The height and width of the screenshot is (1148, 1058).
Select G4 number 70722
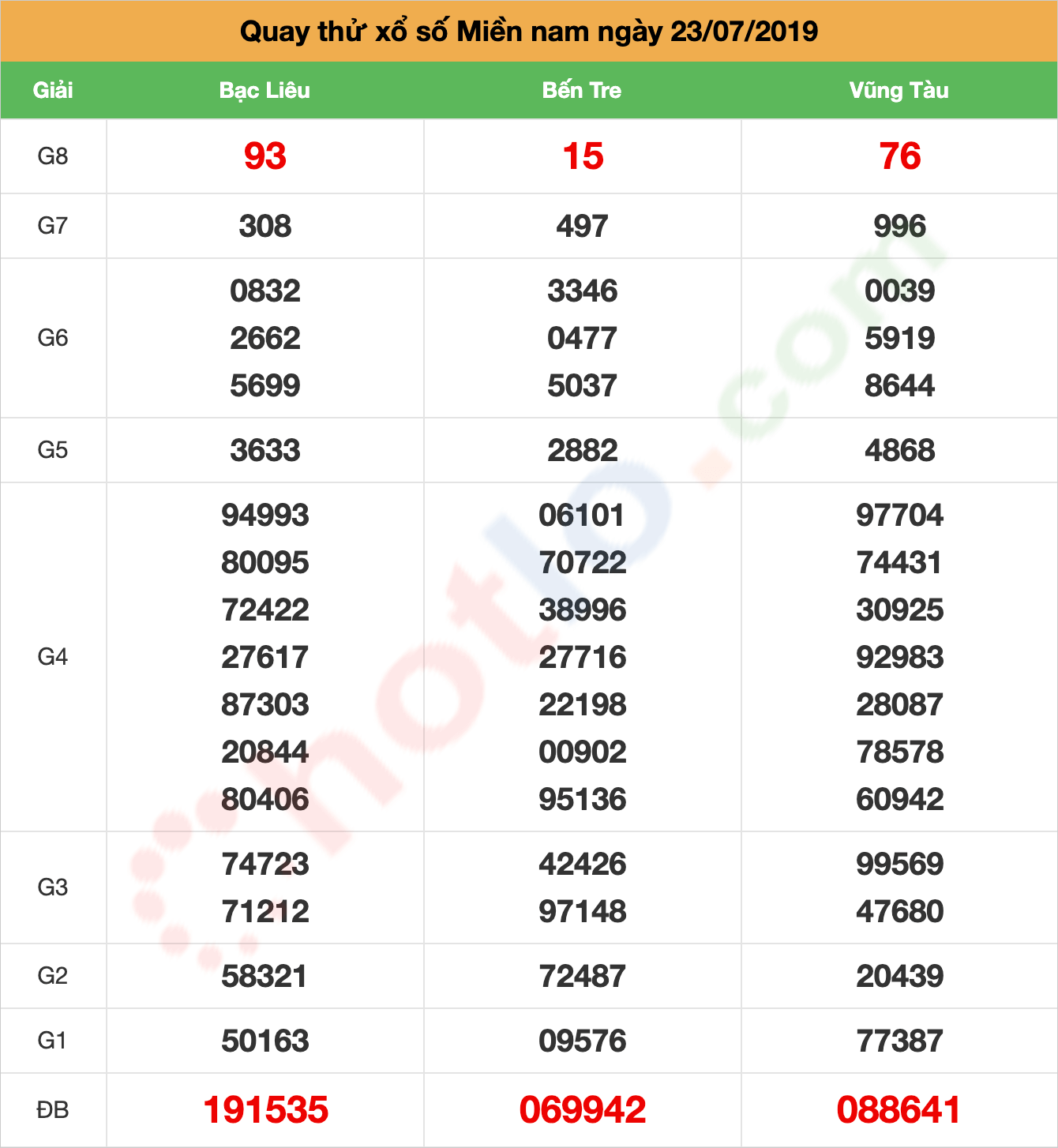tap(583, 563)
